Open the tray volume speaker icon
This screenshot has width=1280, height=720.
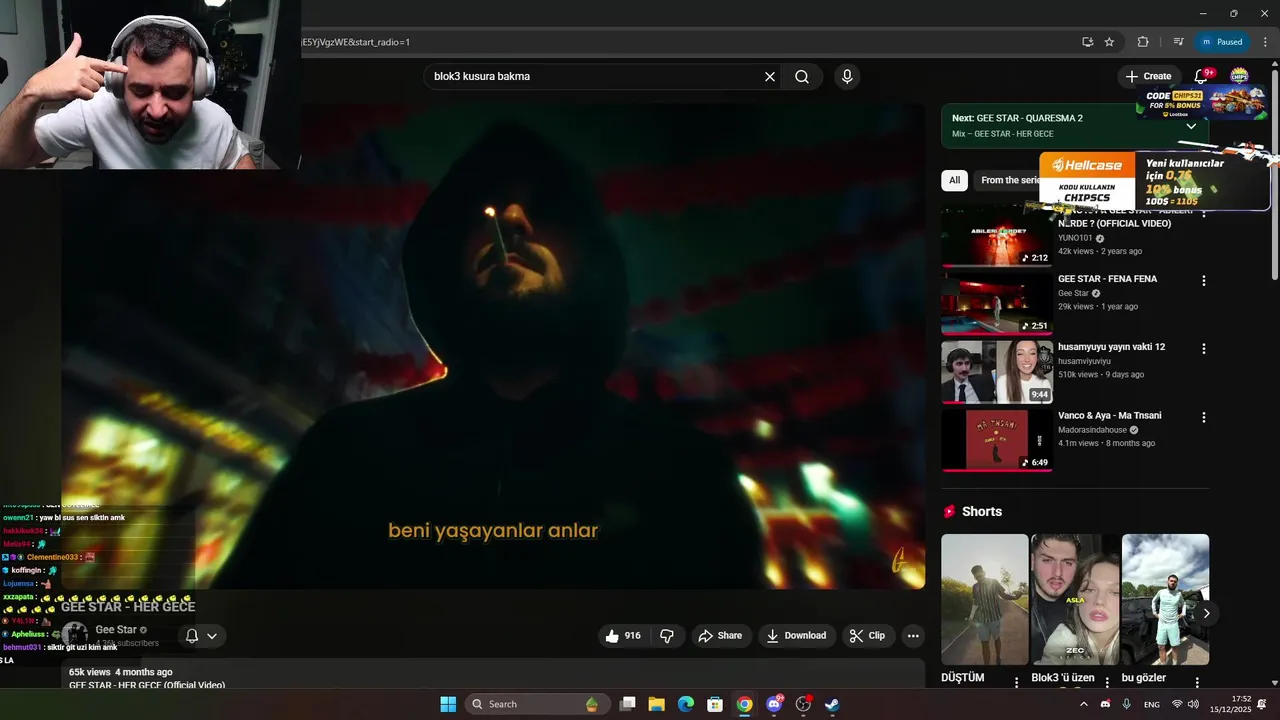coord(1193,704)
